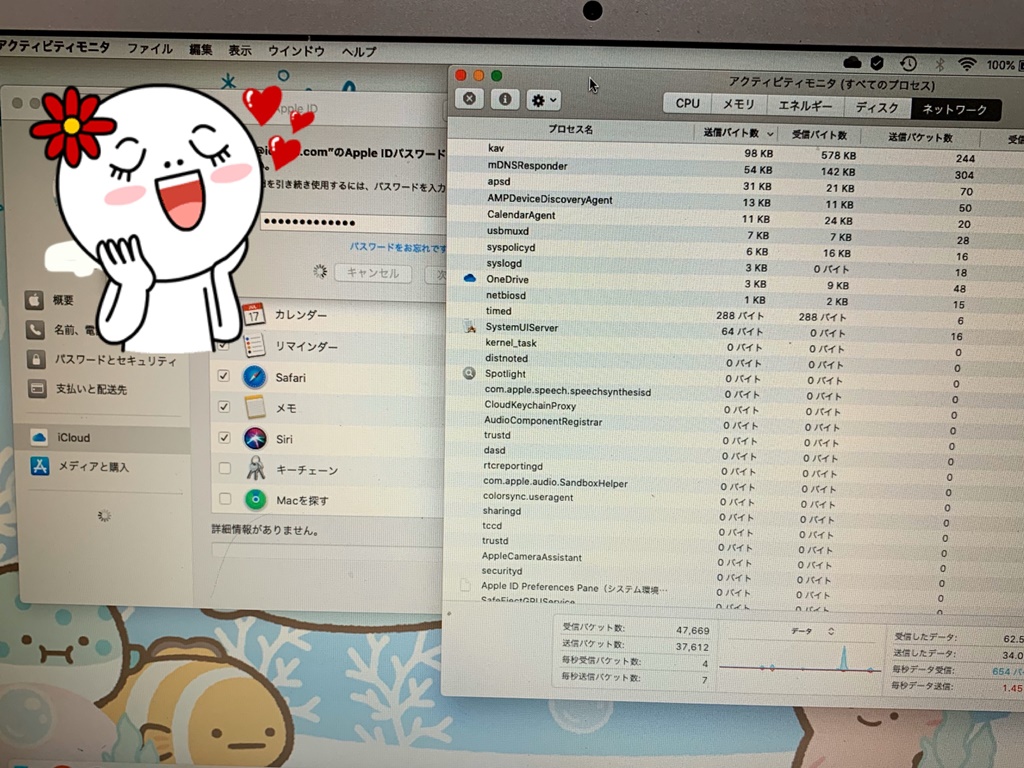Select iCloud in Apple ID sidebar
1024x768 pixels.
(104, 438)
